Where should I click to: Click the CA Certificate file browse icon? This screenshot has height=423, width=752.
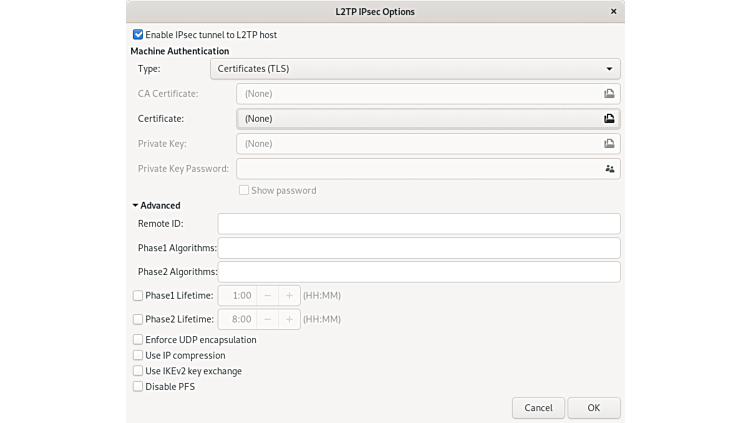(608, 93)
